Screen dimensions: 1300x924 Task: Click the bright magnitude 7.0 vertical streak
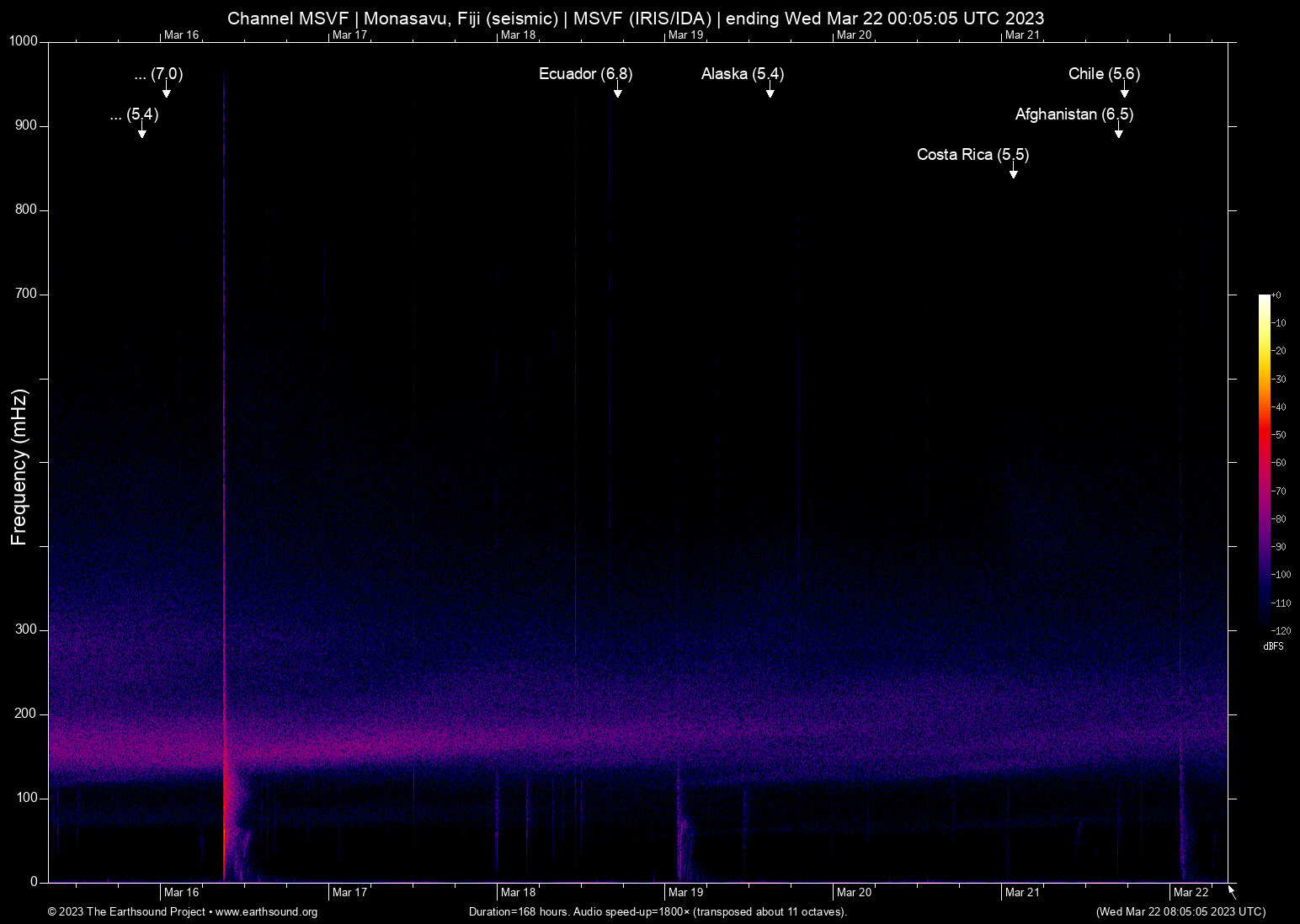[x=224, y=505]
